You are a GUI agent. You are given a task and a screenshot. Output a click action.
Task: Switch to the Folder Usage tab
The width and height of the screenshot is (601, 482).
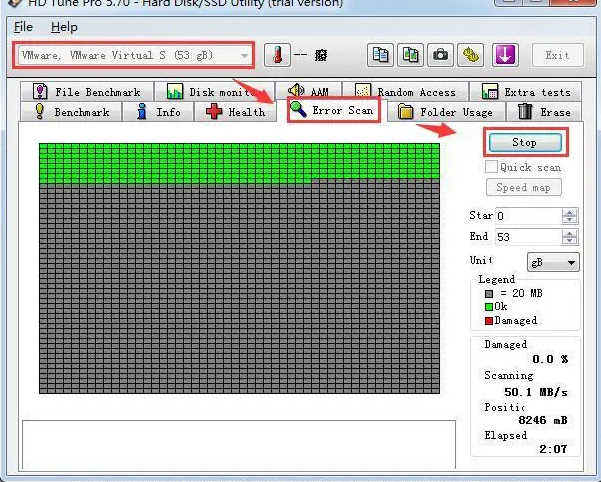[446, 112]
